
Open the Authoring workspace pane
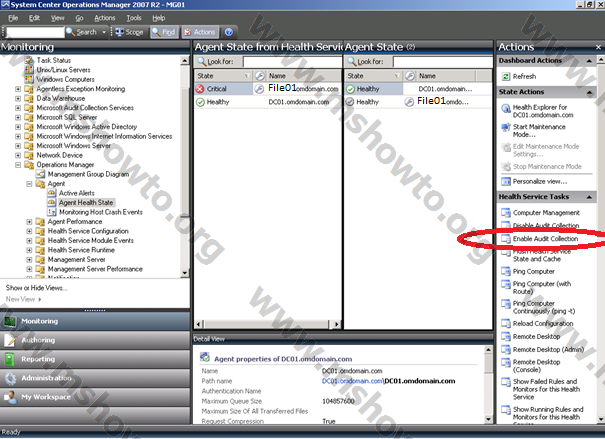click(95, 340)
